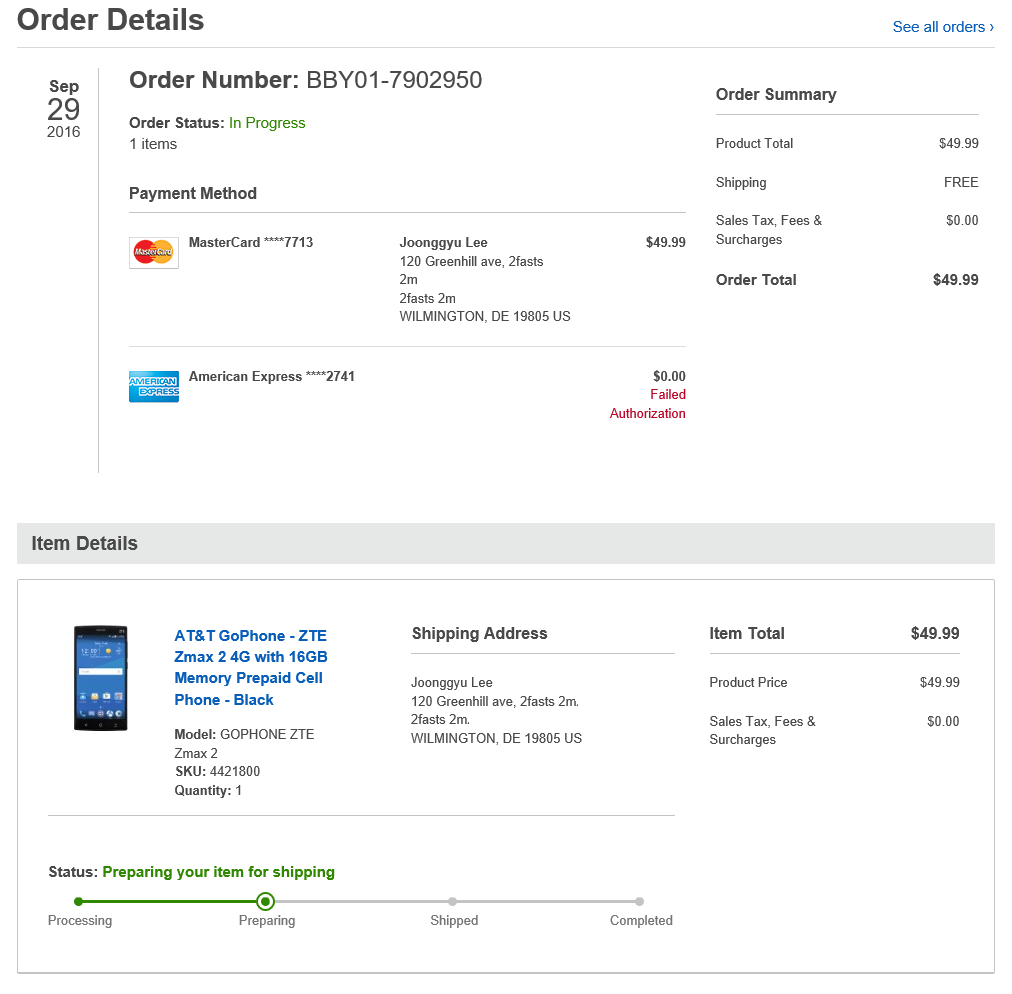Open the AT&T GoPhone ZTE Zmax product link
The image size is (1012, 994).
[250, 667]
